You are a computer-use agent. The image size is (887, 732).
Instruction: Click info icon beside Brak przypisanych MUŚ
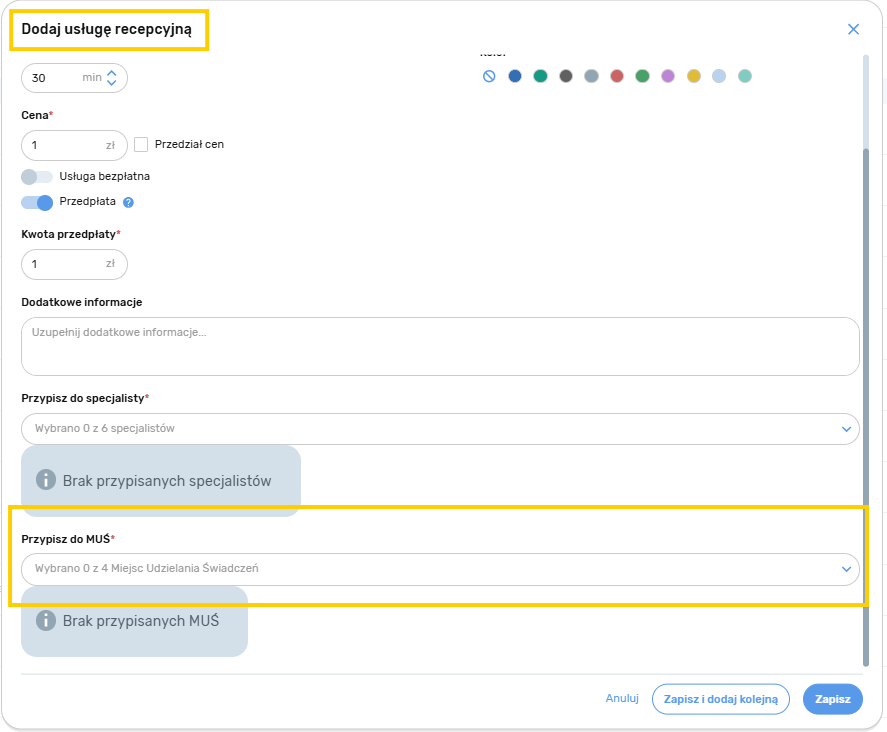pos(45,620)
